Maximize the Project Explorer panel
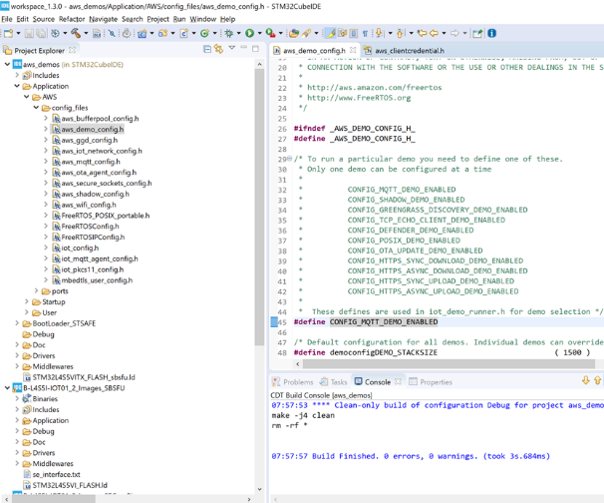604x503 pixels. click(255, 49)
